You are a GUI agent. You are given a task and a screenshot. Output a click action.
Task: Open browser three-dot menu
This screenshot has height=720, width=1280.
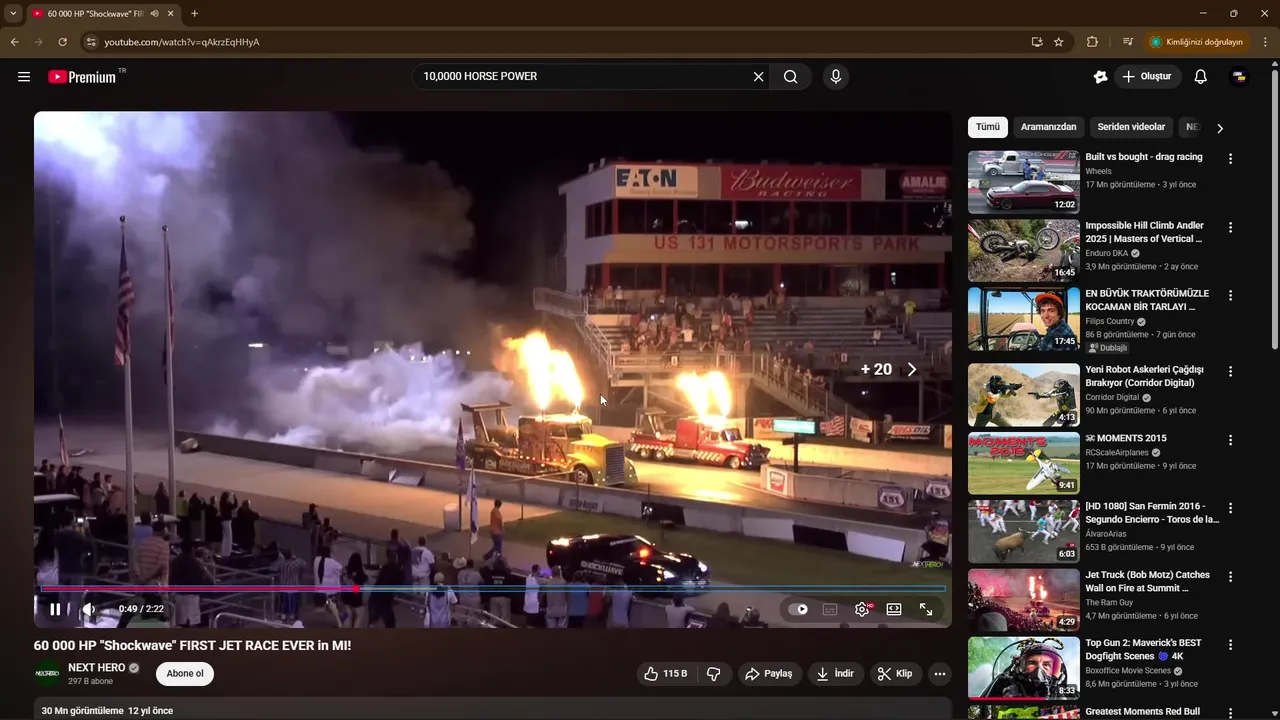click(1266, 42)
